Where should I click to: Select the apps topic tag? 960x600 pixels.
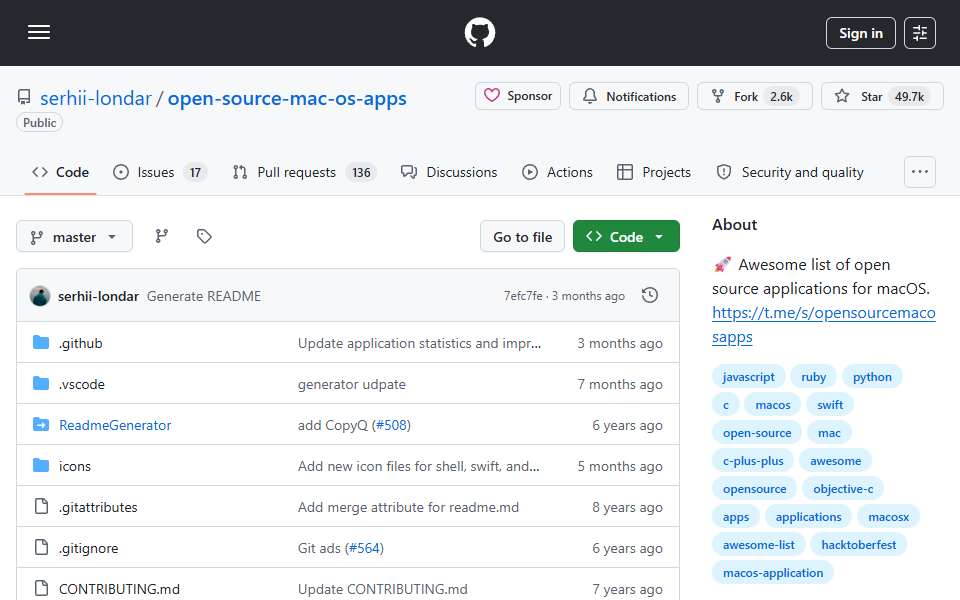(x=735, y=517)
